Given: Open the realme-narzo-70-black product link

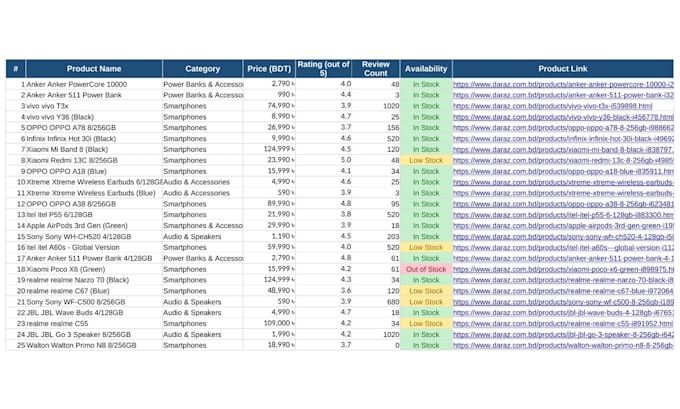Looking at the screenshot, I should click(x=563, y=280).
